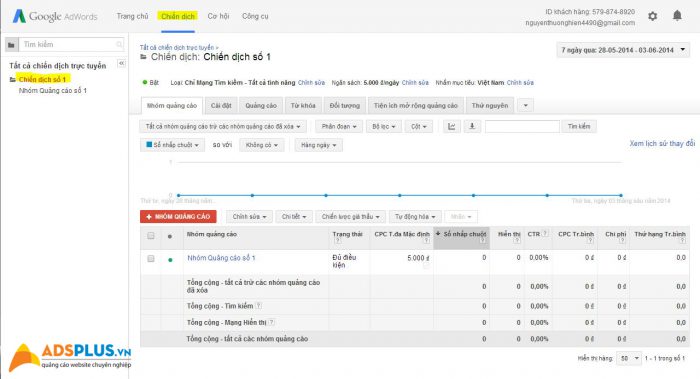Open the rows-per-page 50 dropdown

(x=629, y=358)
